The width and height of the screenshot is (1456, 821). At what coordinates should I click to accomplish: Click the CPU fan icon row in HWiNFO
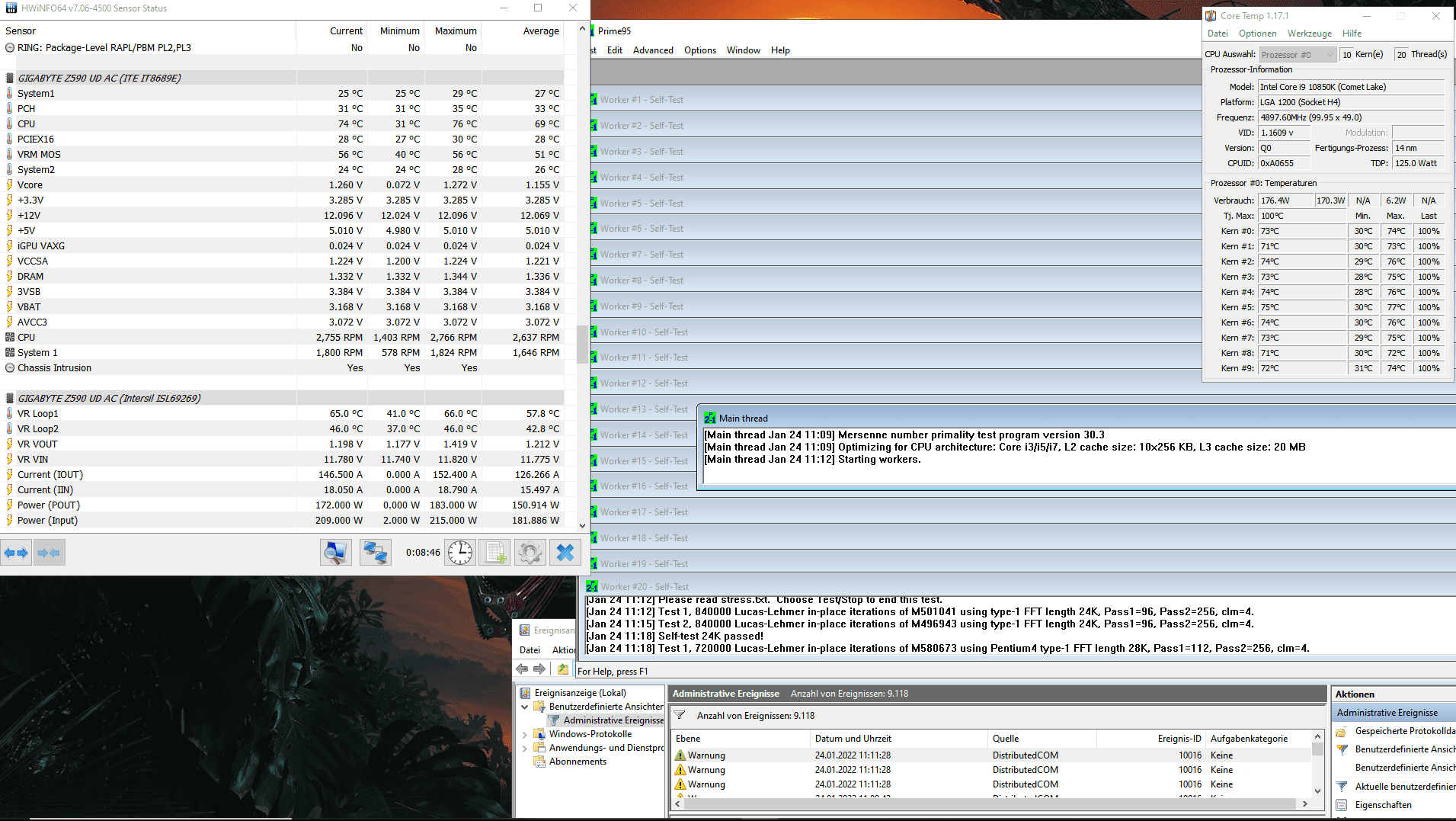point(10,337)
